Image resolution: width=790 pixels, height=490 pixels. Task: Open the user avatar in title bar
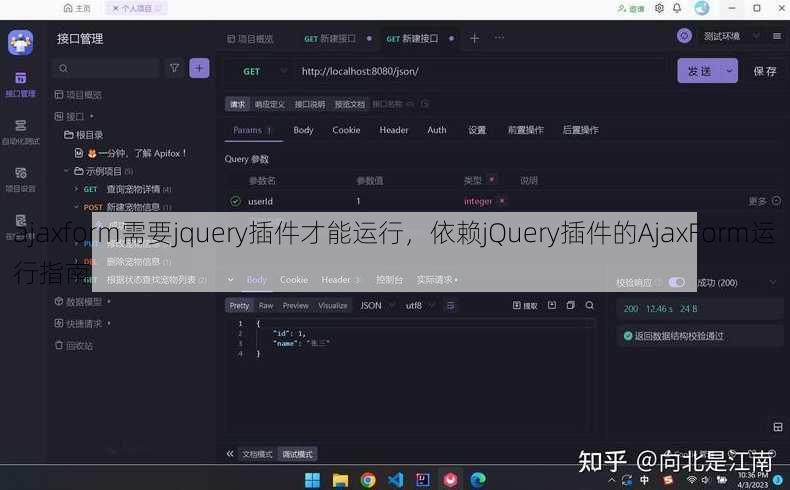(x=702, y=8)
